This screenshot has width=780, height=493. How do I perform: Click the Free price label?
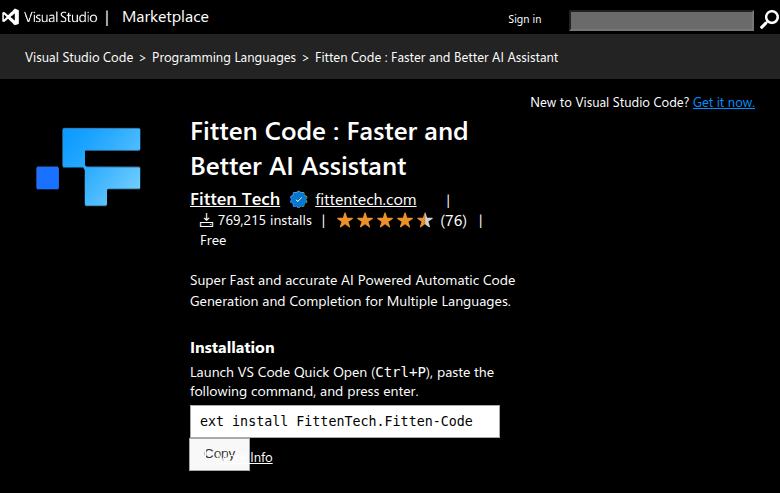pos(213,241)
